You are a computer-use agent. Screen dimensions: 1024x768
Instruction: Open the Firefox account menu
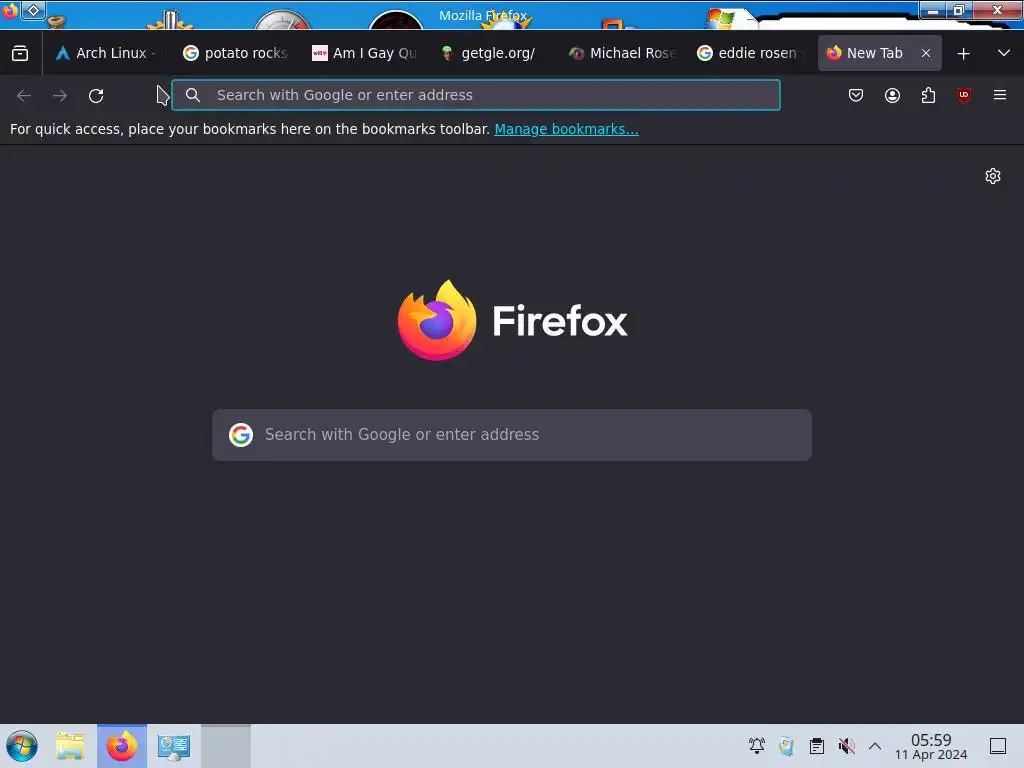[x=892, y=95]
